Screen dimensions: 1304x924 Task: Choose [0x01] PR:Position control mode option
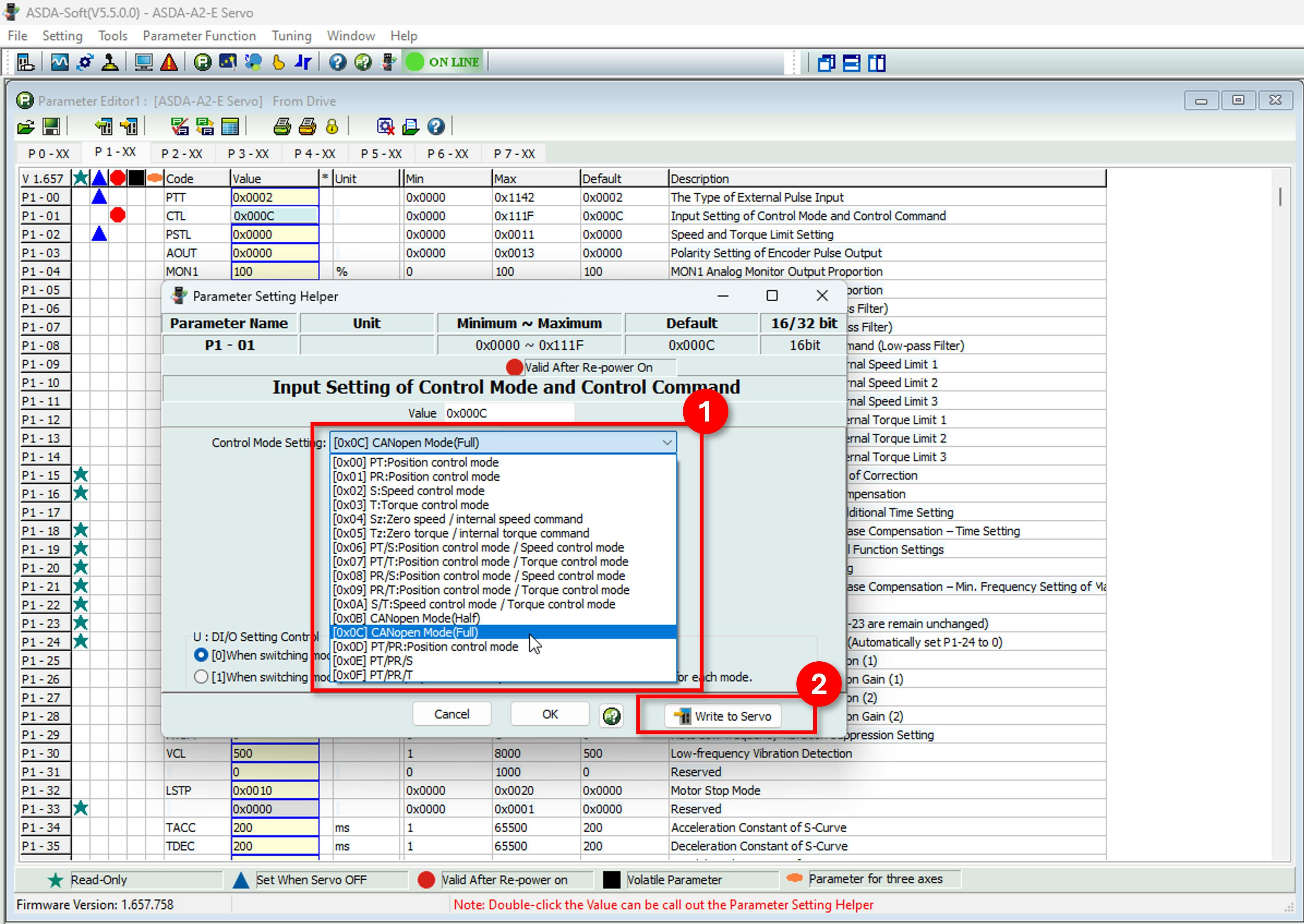[x=503, y=476]
